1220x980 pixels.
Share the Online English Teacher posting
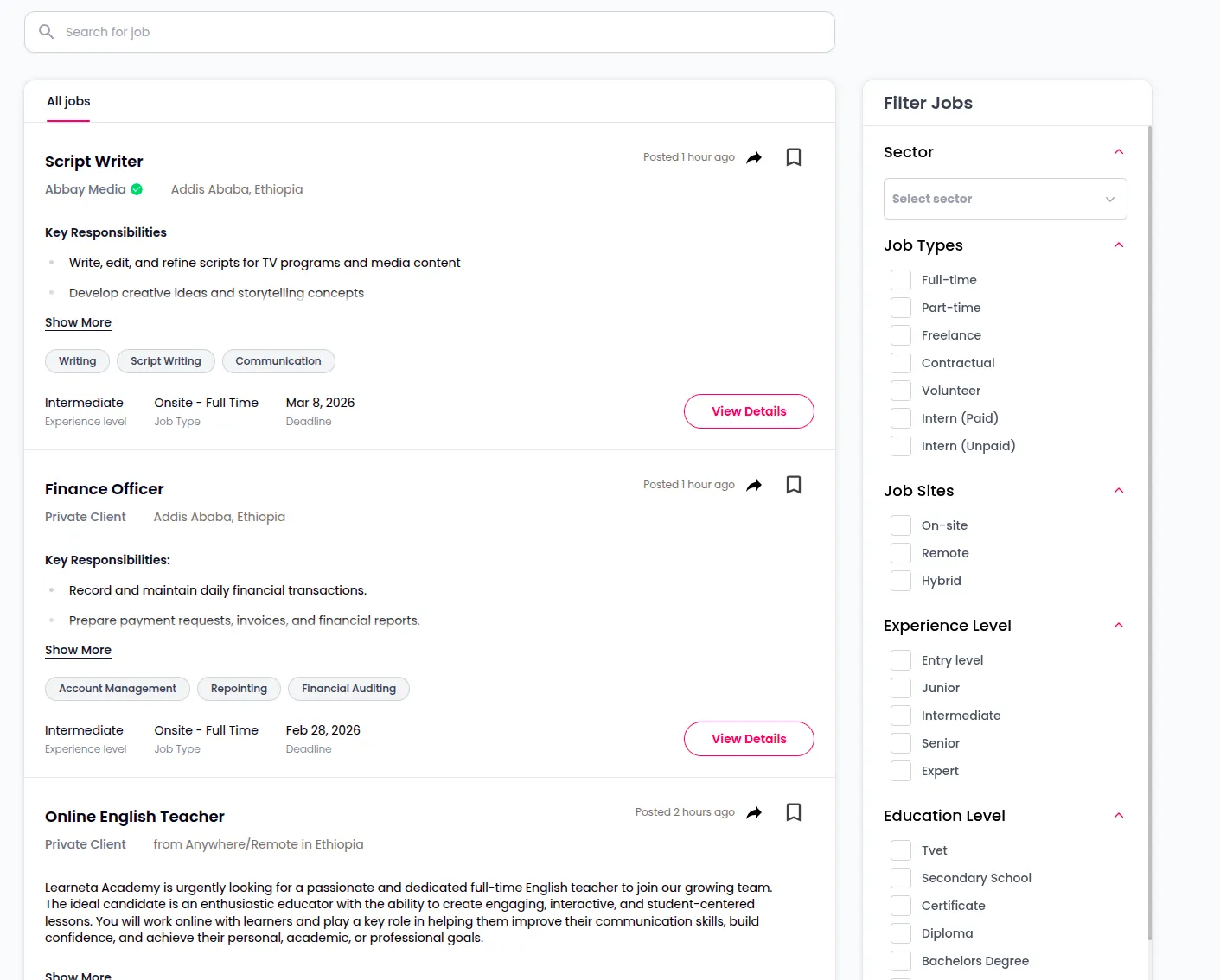754,812
